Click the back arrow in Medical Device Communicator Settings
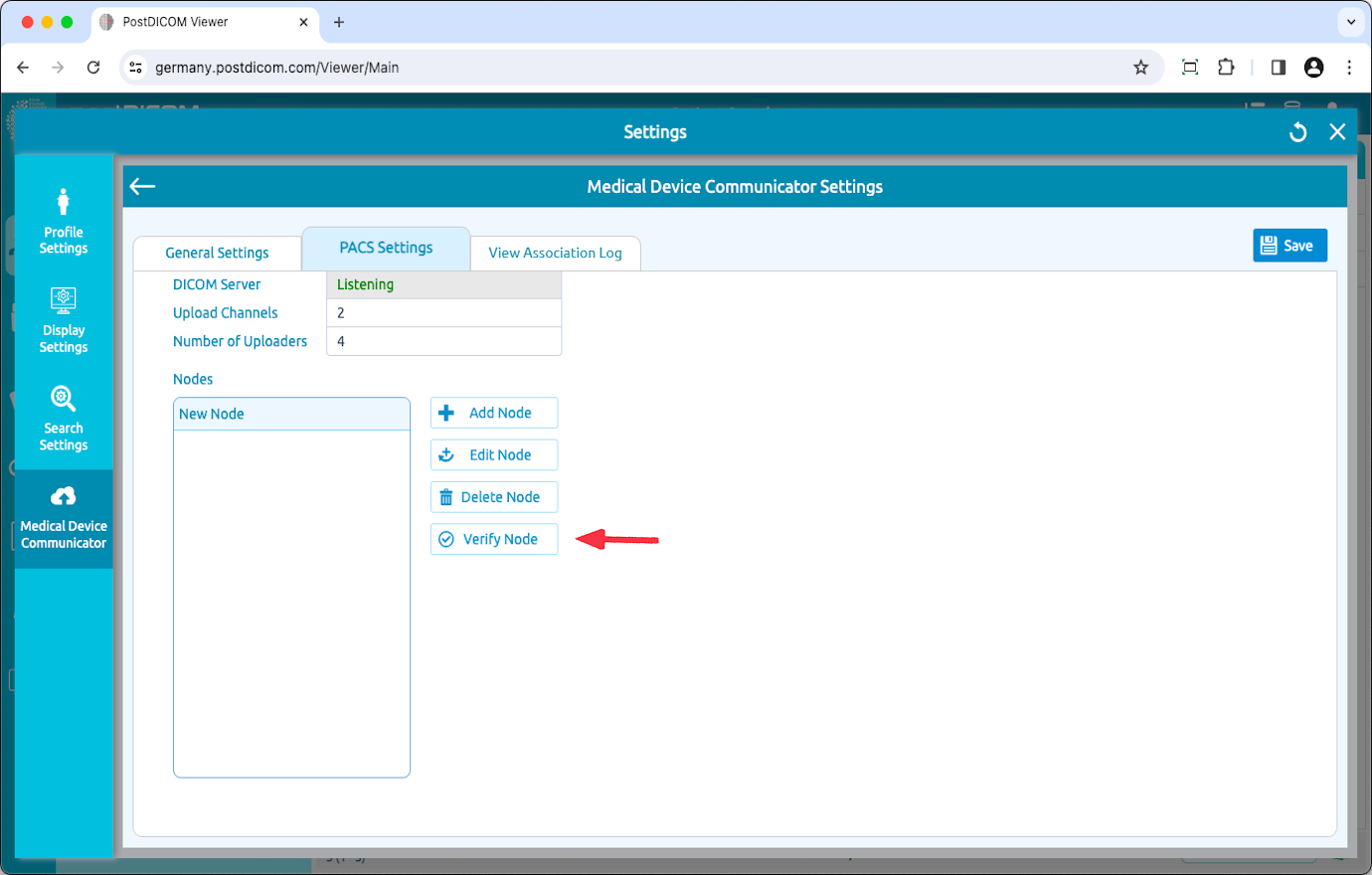1372x875 pixels. [x=142, y=186]
